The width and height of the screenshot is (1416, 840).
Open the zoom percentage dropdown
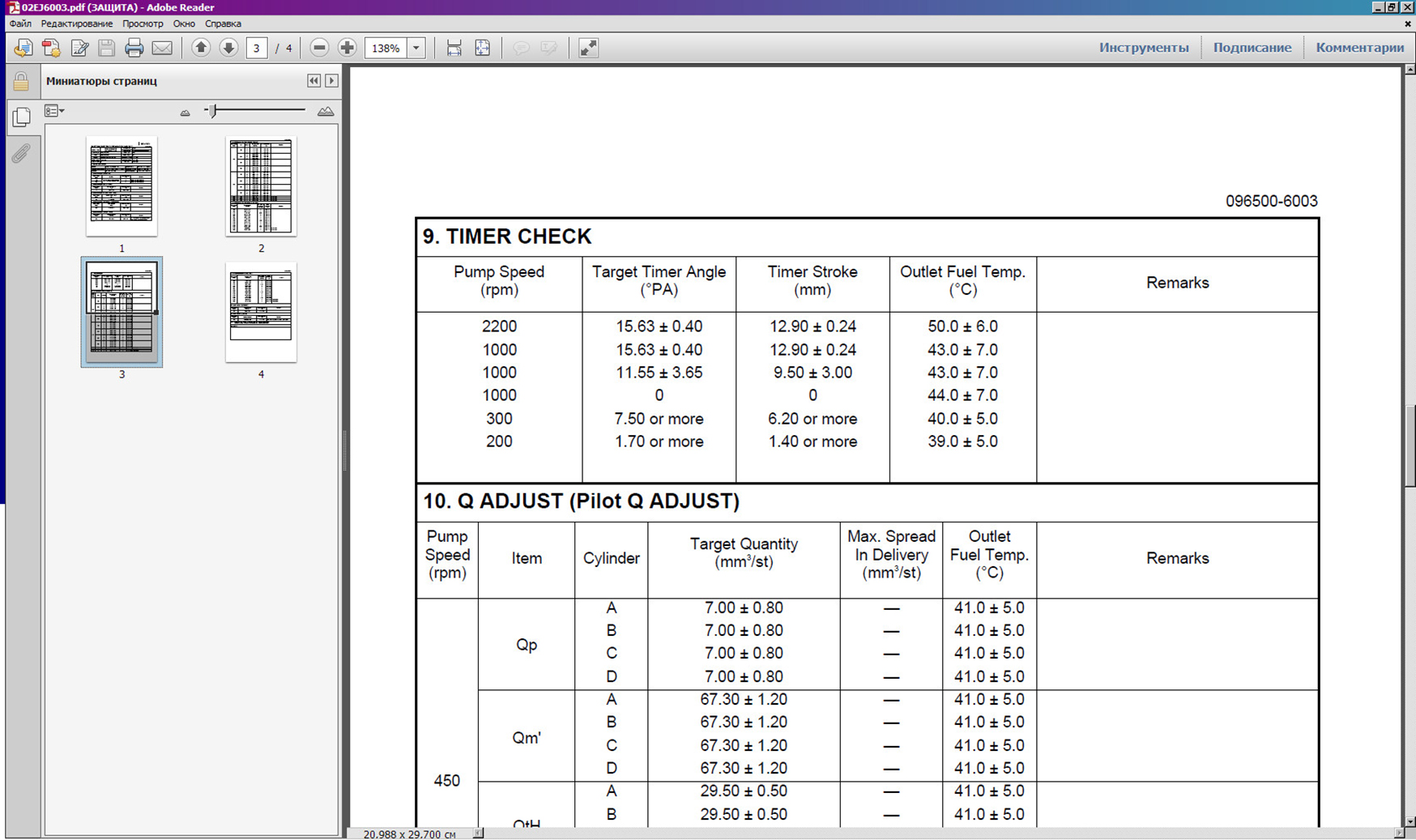coord(416,49)
